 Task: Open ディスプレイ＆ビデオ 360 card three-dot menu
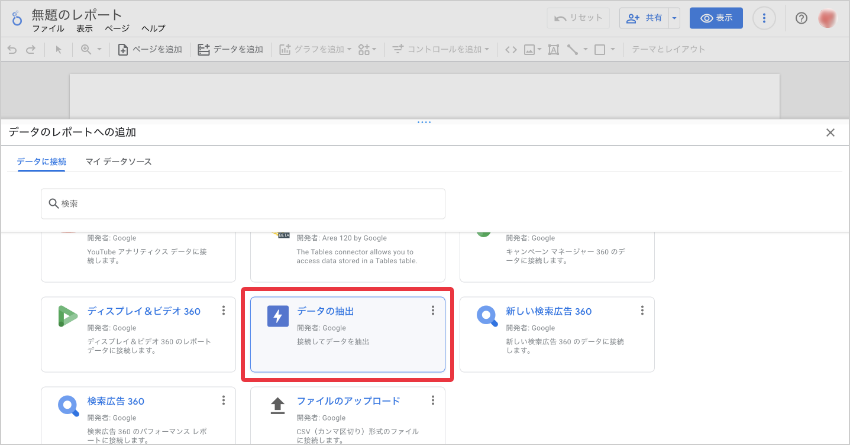[223, 311]
